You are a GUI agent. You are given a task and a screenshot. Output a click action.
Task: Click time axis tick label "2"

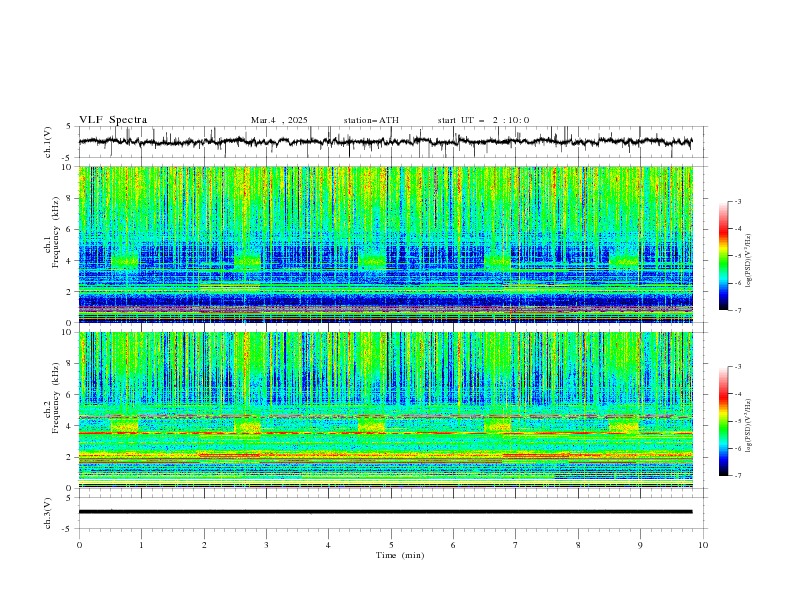204,545
